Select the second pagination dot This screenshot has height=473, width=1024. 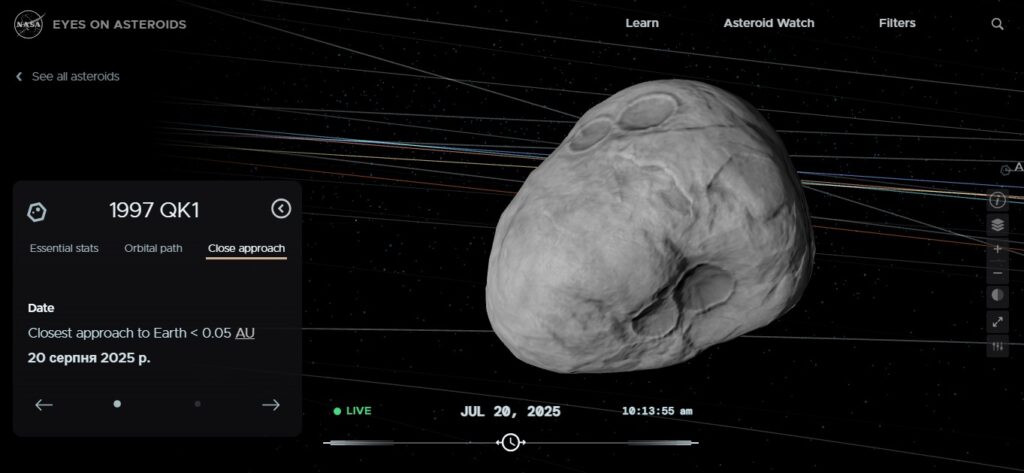197,404
